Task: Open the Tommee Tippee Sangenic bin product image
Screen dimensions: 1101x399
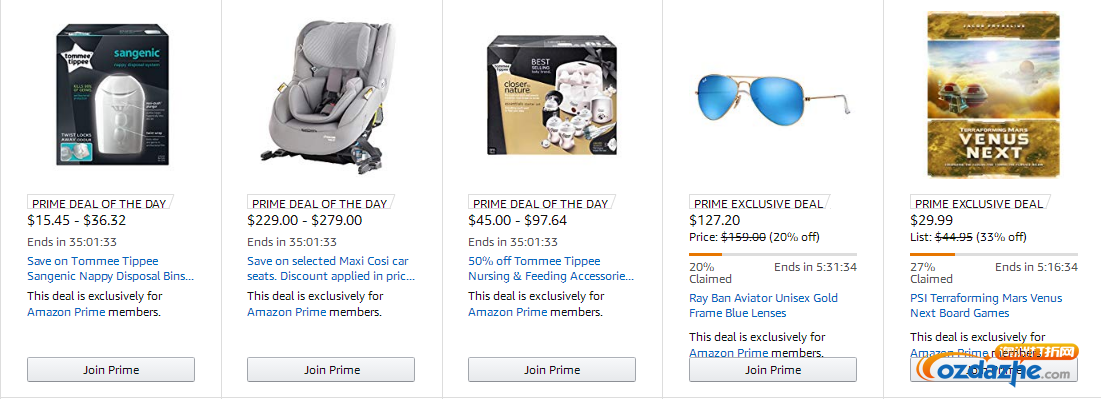Action: point(113,94)
